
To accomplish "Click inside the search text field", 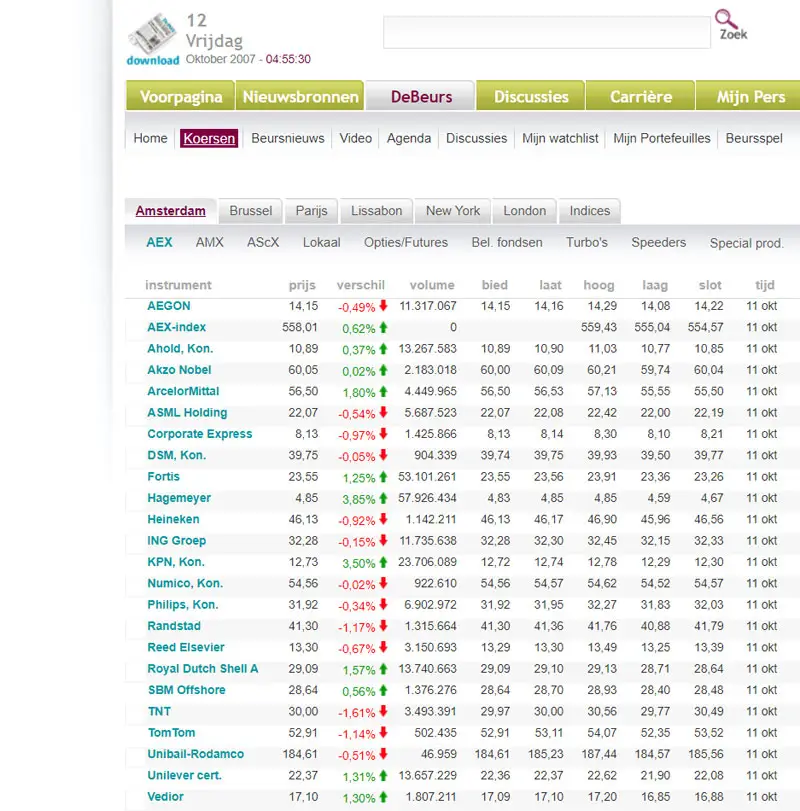I will pyautogui.click(x=545, y=32).
